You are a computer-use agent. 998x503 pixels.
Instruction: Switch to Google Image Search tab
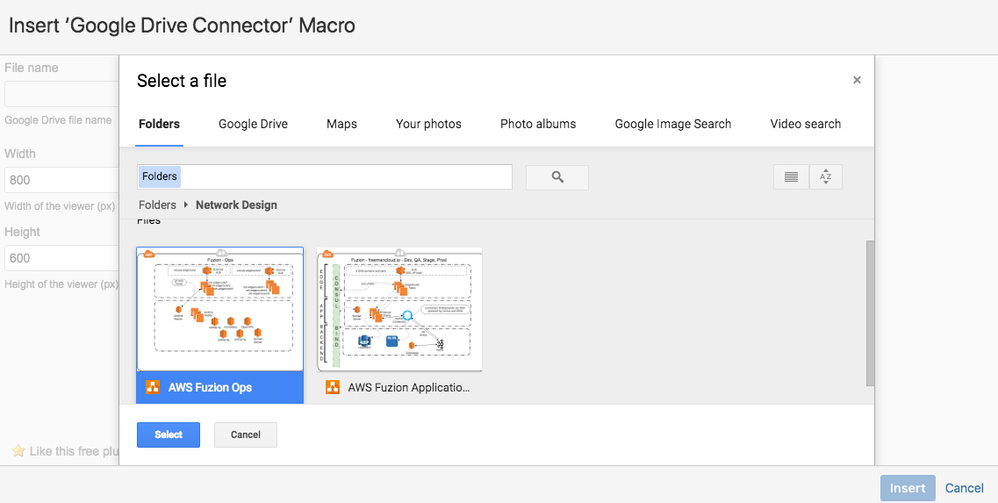point(673,124)
